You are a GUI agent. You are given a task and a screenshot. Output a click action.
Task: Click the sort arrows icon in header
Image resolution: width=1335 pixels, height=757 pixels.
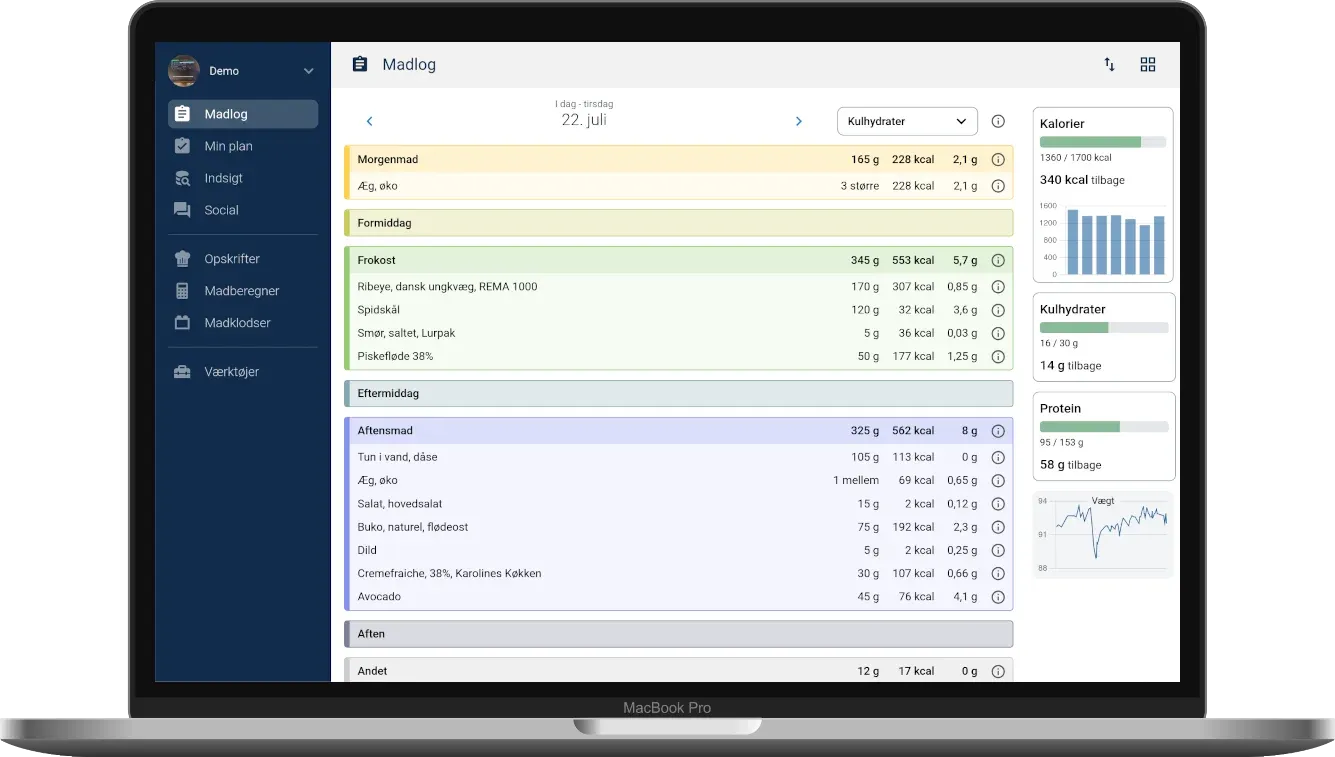(x=1109, y=65)
